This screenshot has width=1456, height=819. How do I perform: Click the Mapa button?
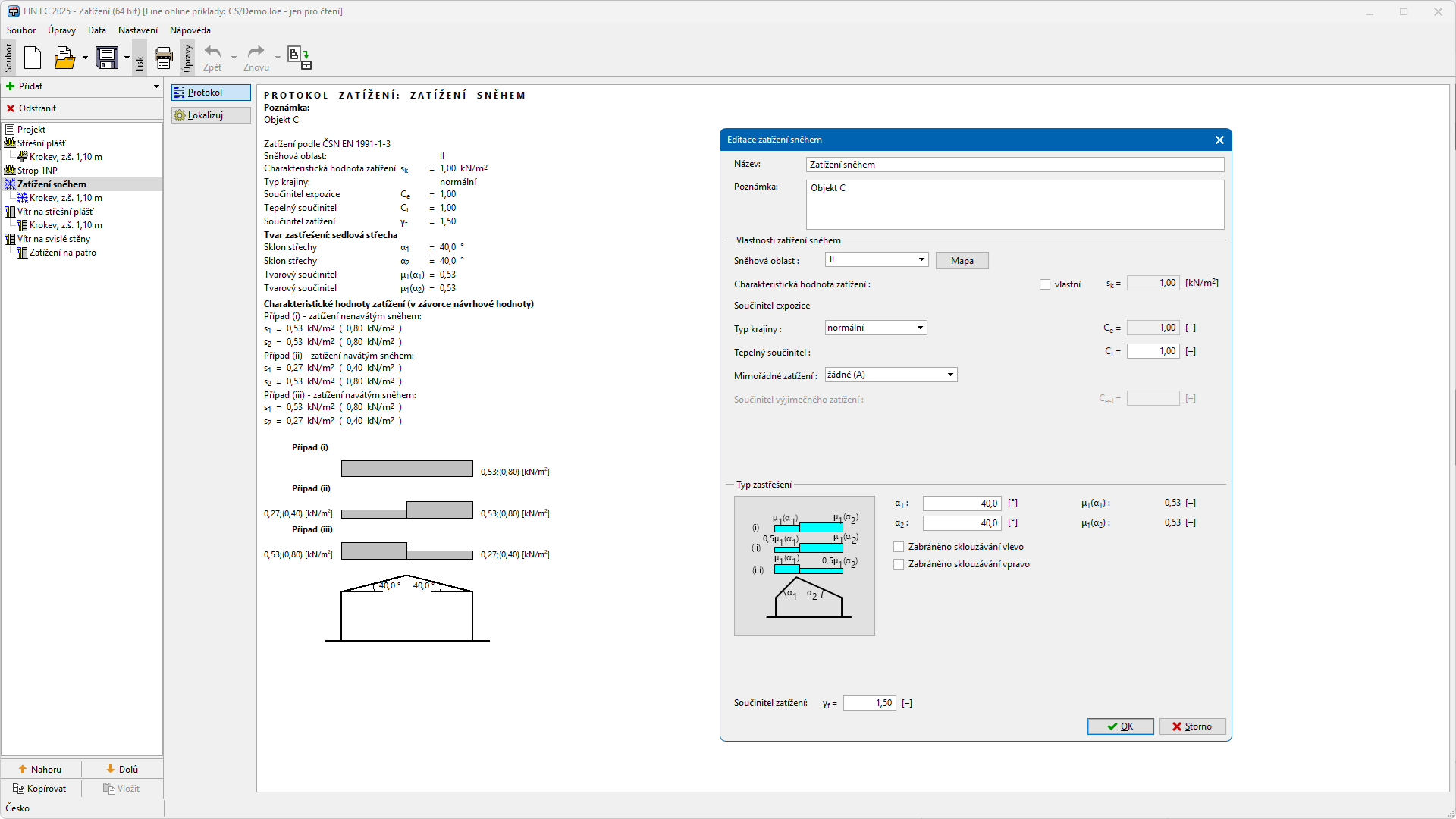coord(962,260)
